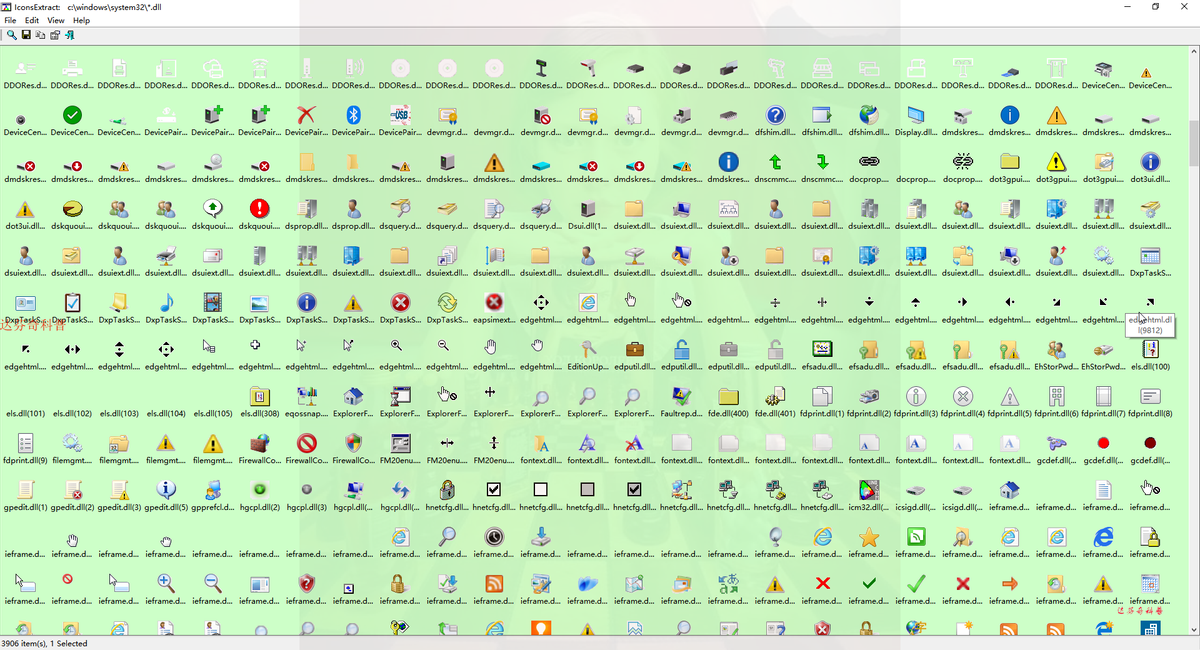Select the eapsimext red X icon

[494, 302]
